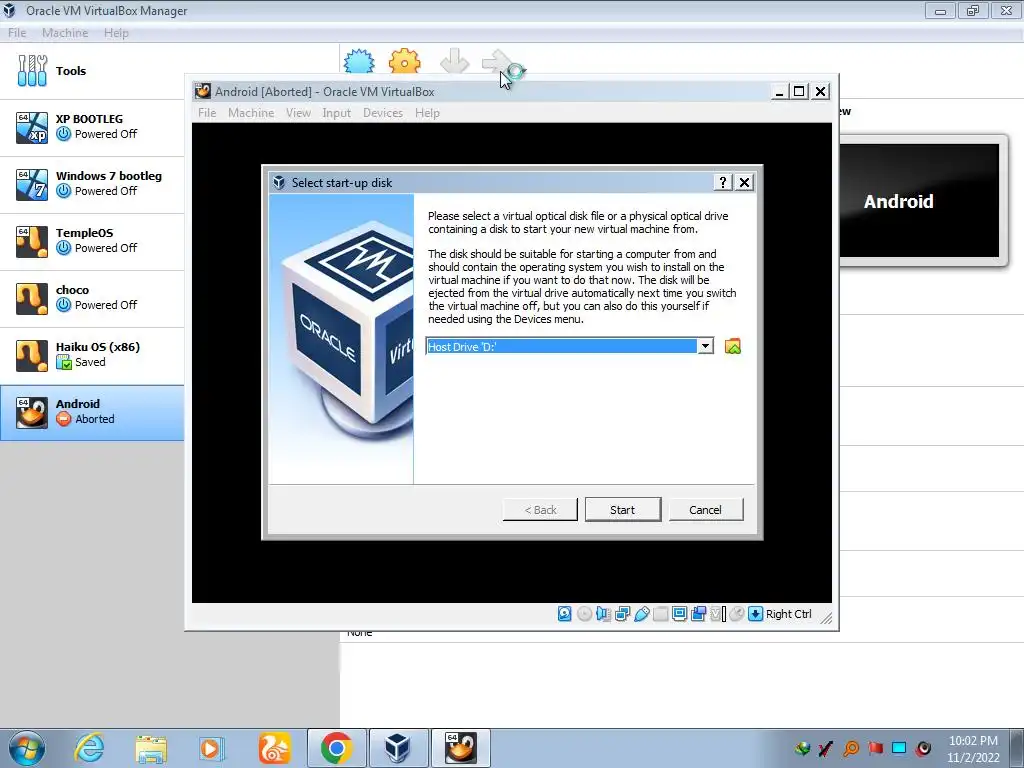Viewport: 1024px width, 768px height.
Task: Close the Select start-up disk dialog
Action: pos(744,182)
